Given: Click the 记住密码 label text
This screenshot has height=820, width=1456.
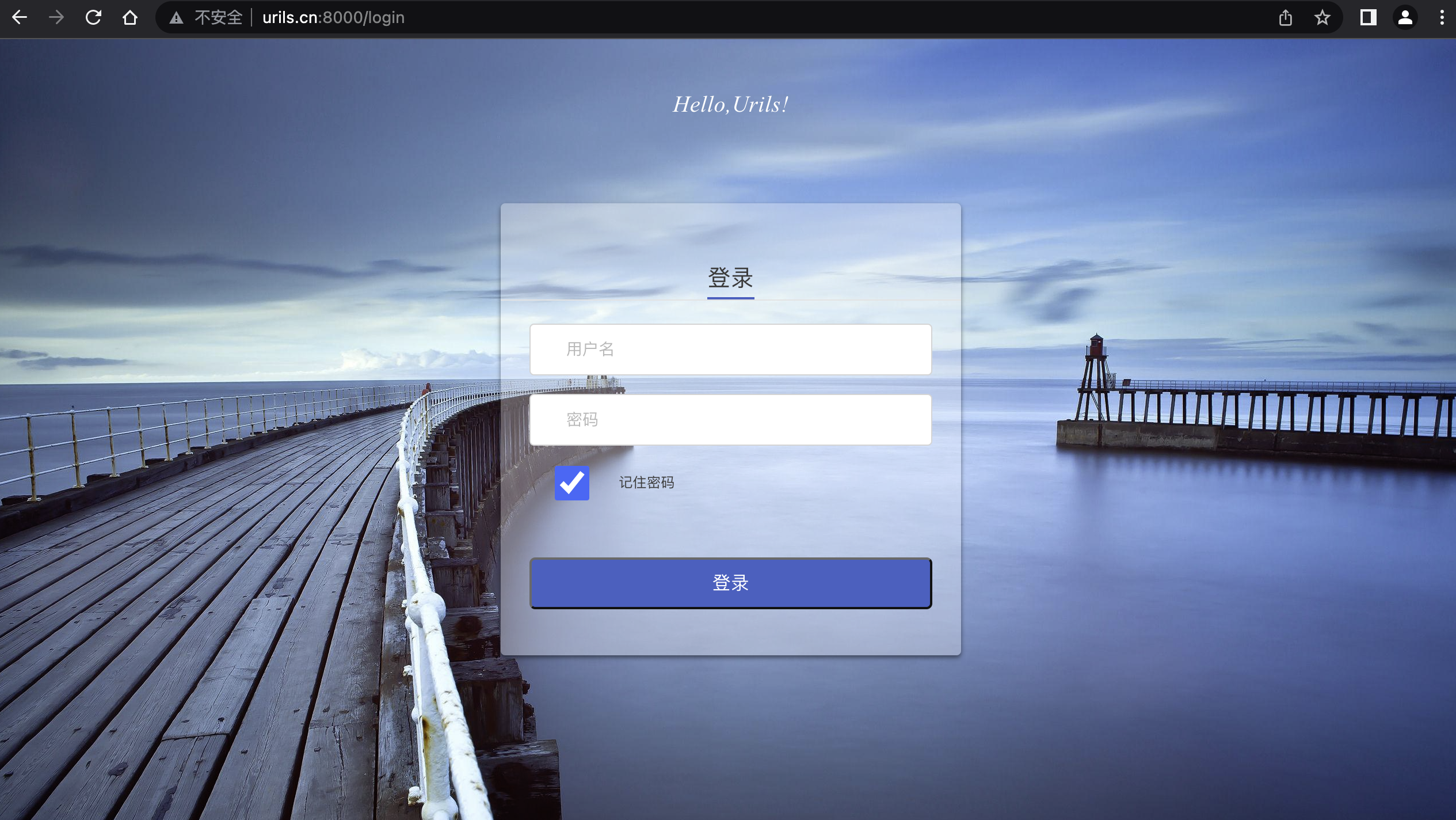Looking at the screenshot, I should pyautogui.click(x=646, y=483).
